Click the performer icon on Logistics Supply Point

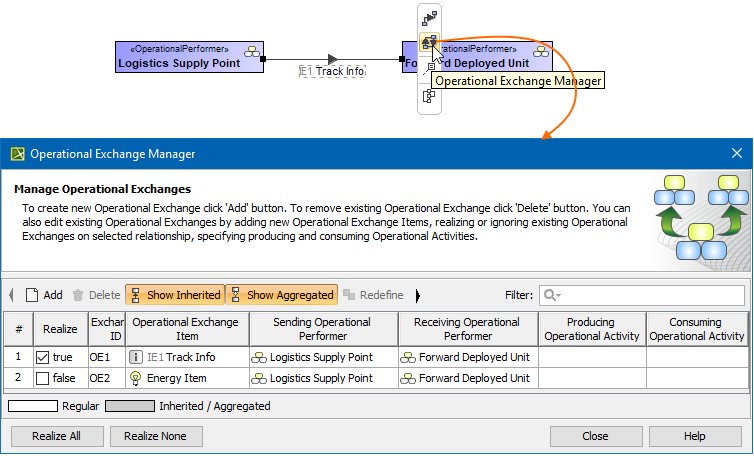(x=252, y=51)
